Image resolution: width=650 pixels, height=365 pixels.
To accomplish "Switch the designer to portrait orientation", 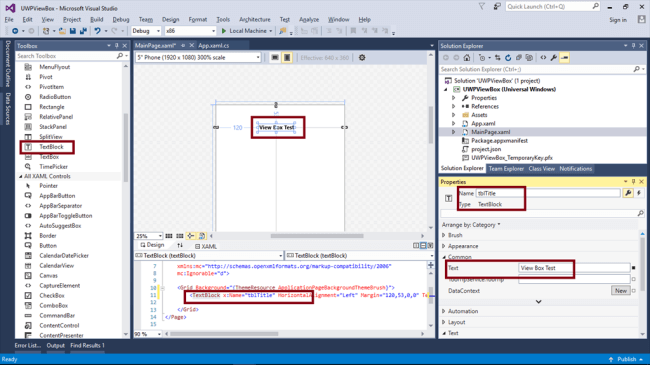I will (287, 58).
